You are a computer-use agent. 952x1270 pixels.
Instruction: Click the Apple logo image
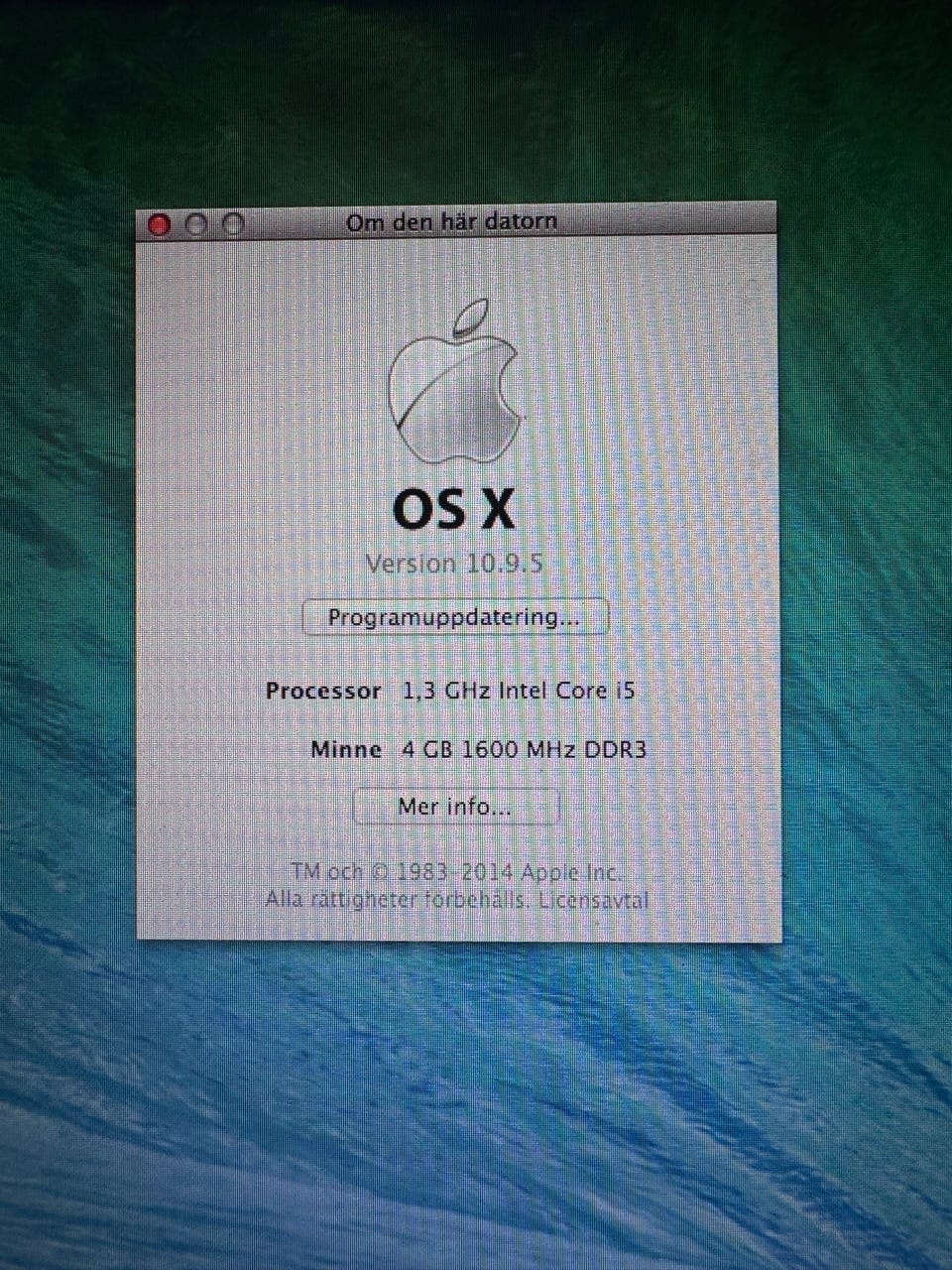455,381
